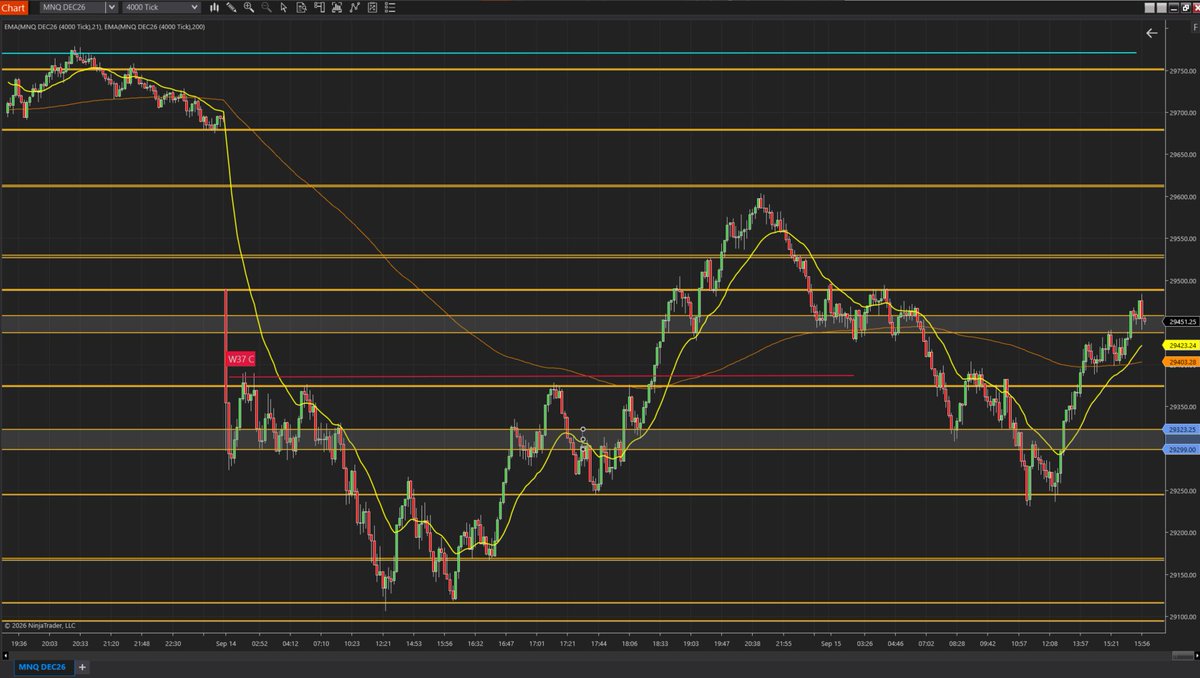The image size is (1200, 678).
Task: Click the yellow 29423.24 EMA price marker
Action: [1182, 345]
